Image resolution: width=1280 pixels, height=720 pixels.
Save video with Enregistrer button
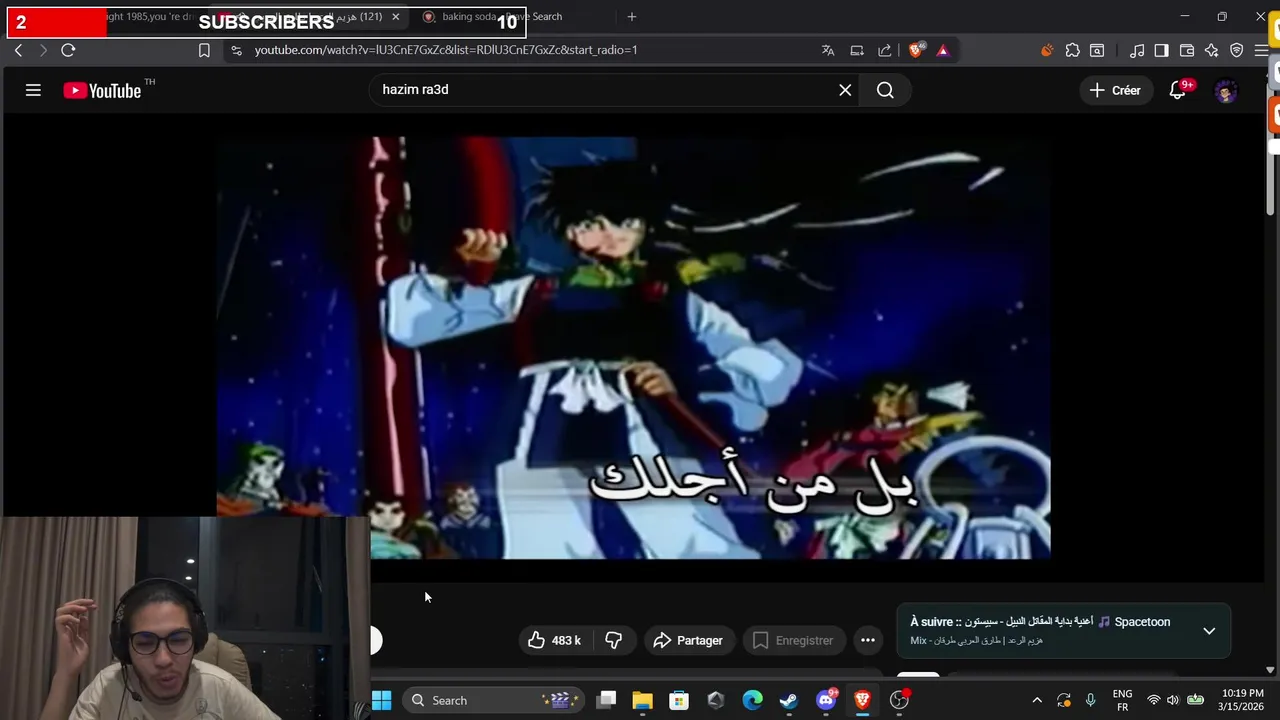(x=792, y=640)
